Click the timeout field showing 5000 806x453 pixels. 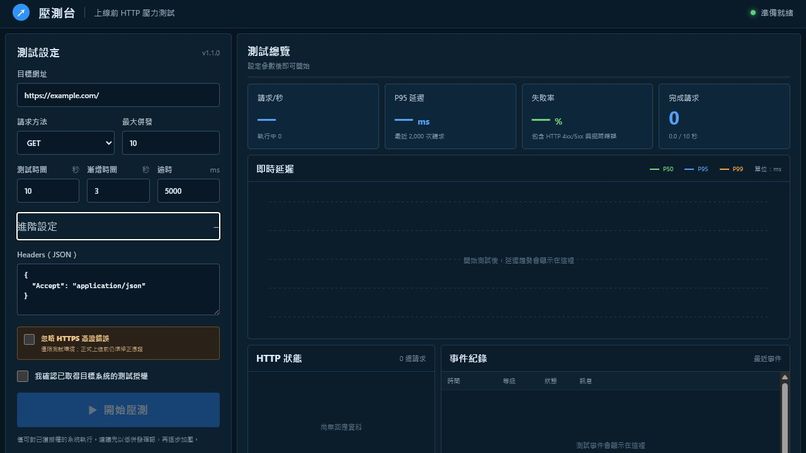[x=188, y=191]
